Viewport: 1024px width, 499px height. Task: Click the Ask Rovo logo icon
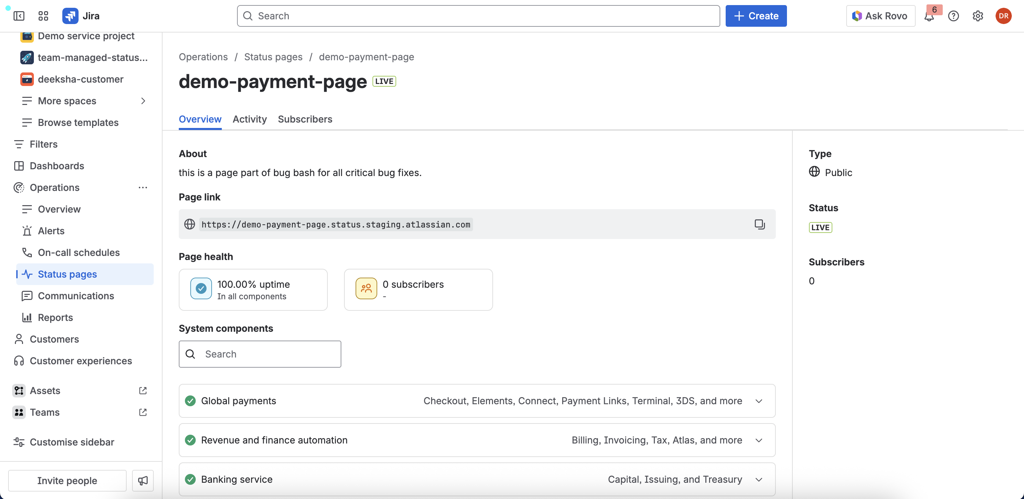tap(857, 16)
